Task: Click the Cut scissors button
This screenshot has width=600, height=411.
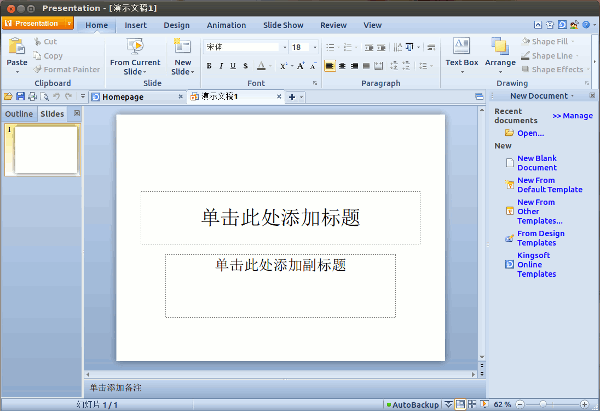Action: [x=45, y=41]
